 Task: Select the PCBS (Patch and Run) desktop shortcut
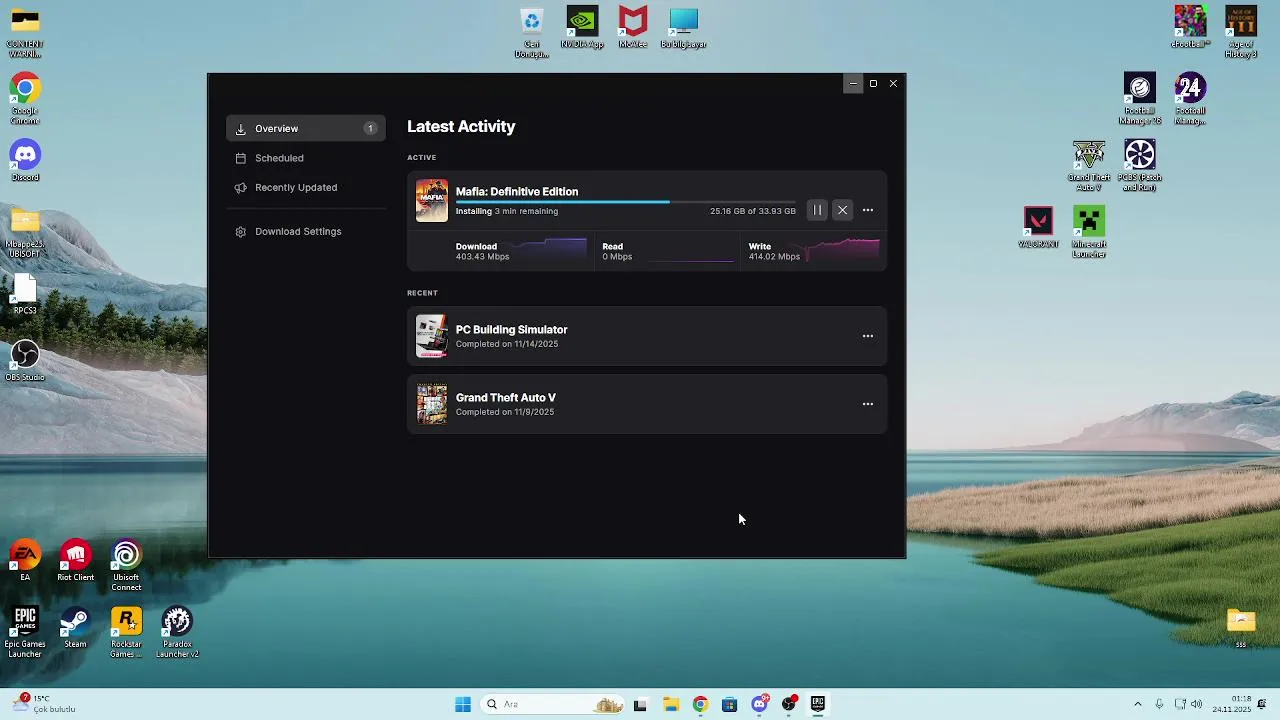[x=1140, y=166]
